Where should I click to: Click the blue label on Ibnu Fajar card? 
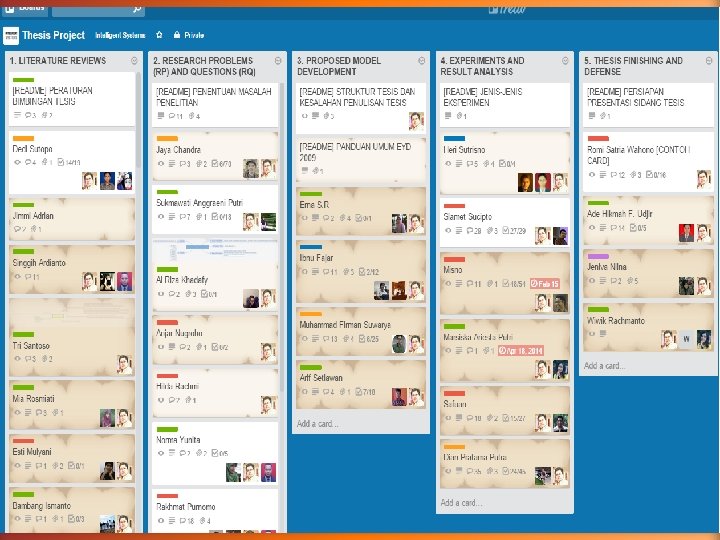(311, 247)
